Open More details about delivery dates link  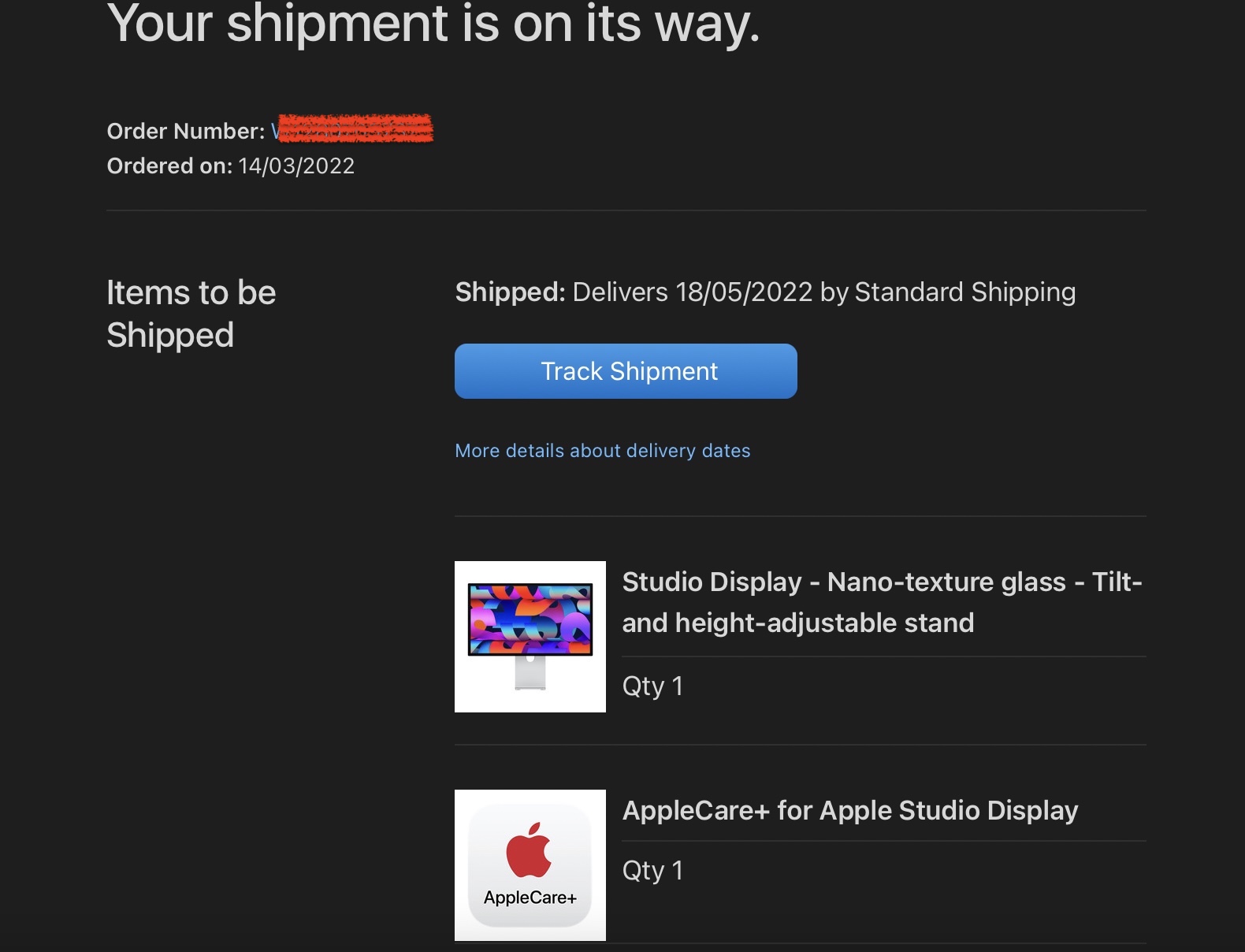coord(602,451)
